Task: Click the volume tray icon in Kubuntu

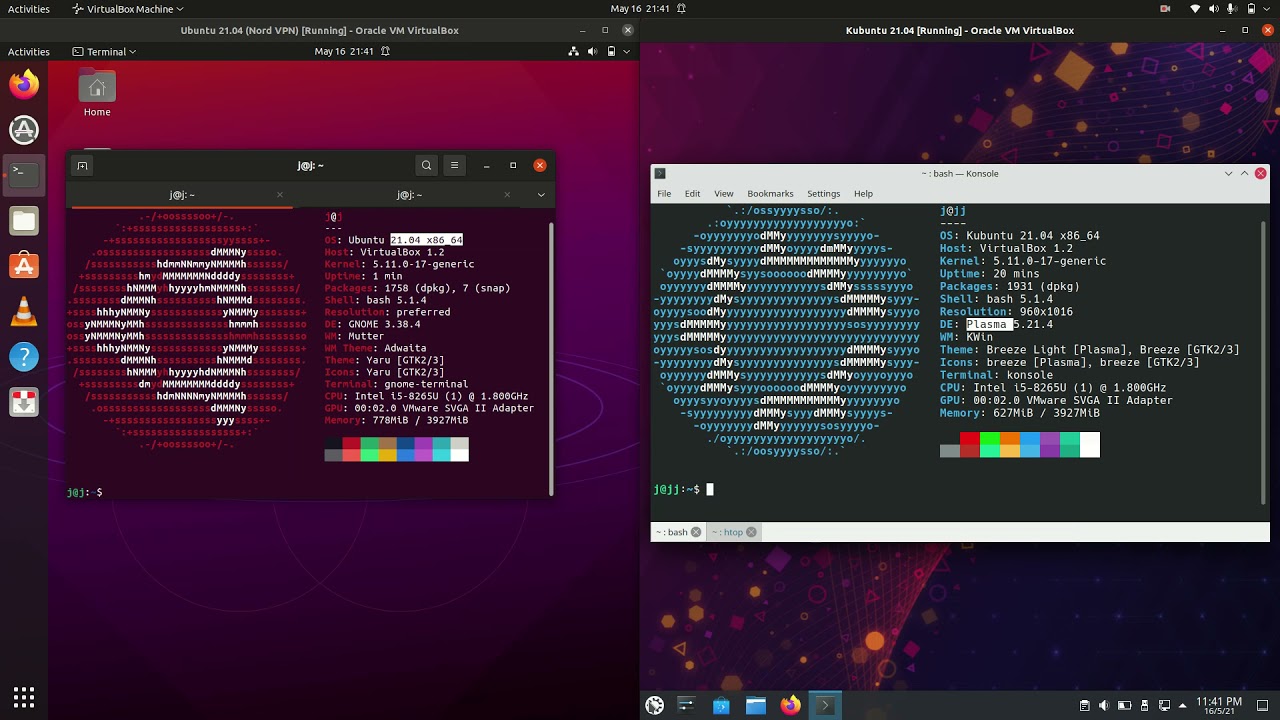Action: [x=1104, y=705]
